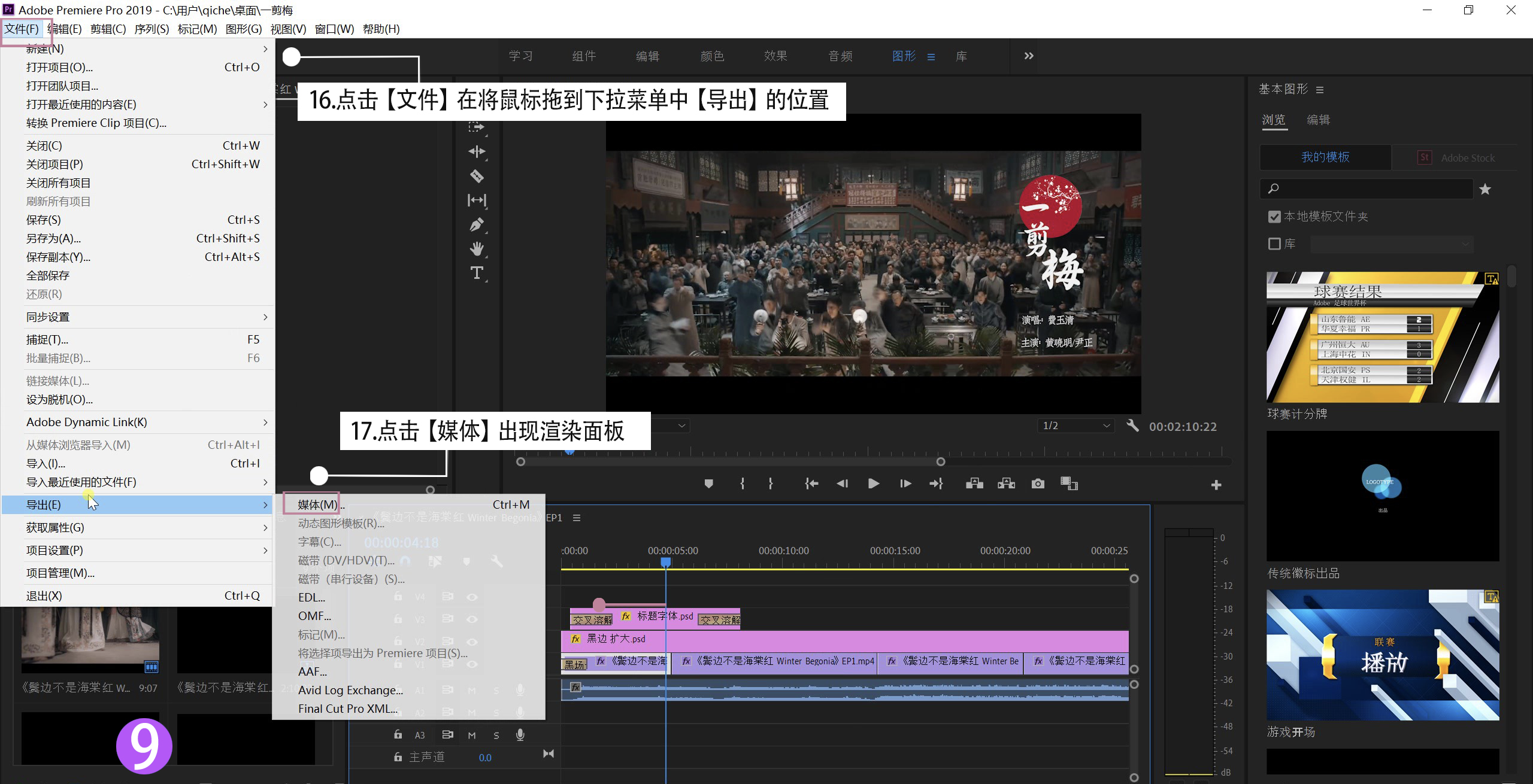This screenshot has height=784, width=1533.
Task: Click the timeline playhead handle
Action: (x=665, y=563)
